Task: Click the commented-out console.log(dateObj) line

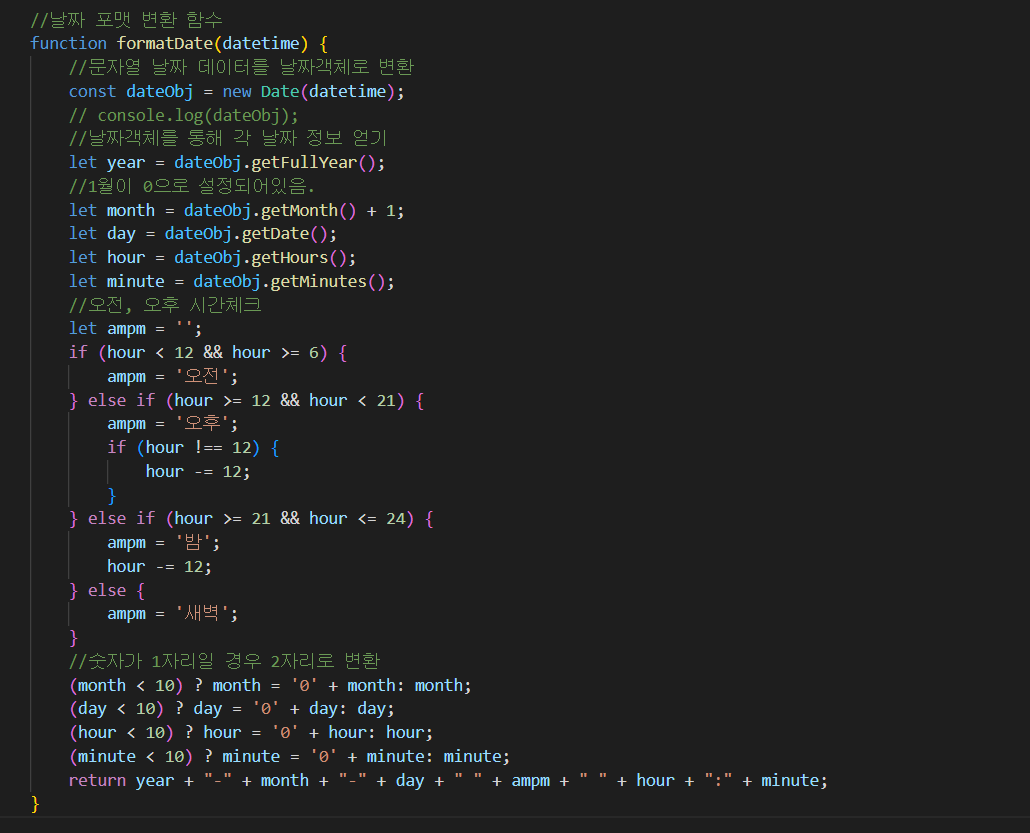Action: (184, 116)
